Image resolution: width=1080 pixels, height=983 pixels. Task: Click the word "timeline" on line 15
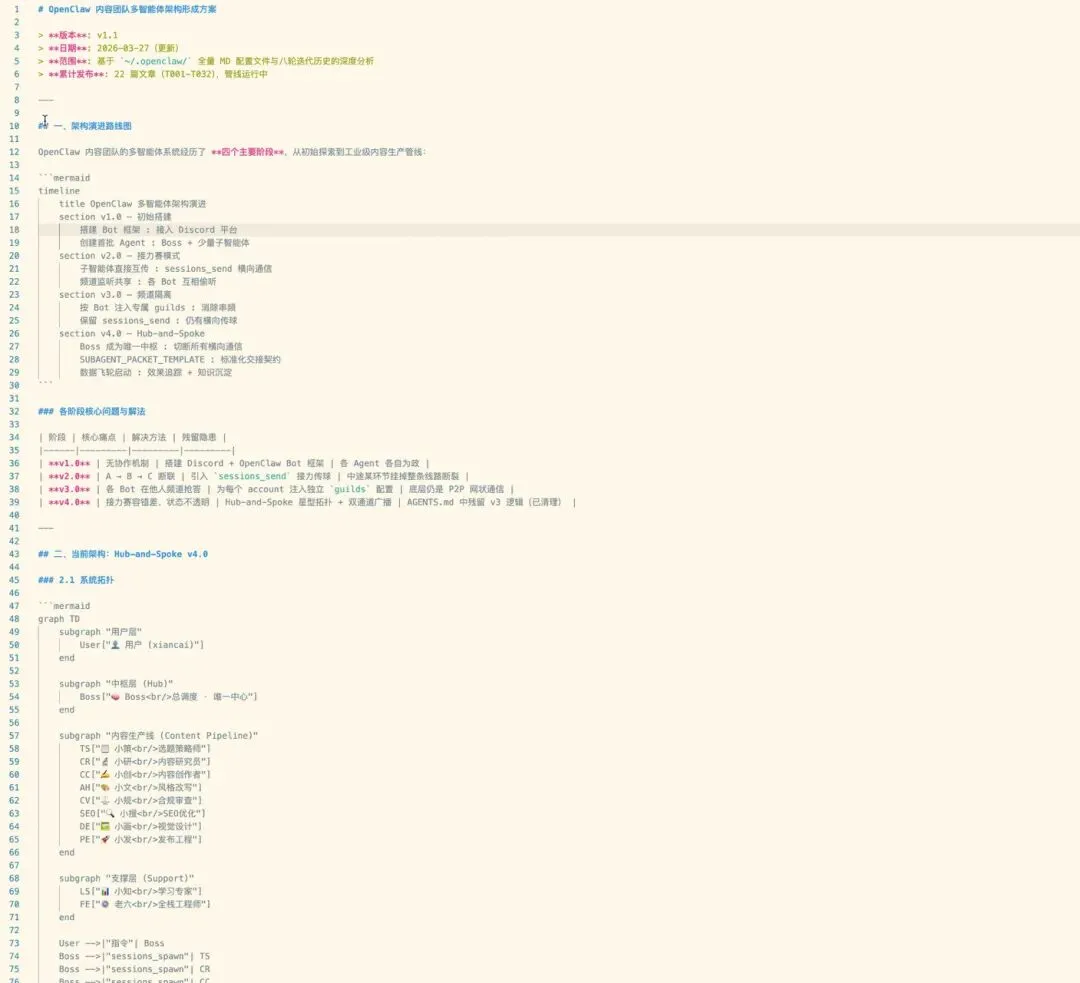(x=59, y=191)
